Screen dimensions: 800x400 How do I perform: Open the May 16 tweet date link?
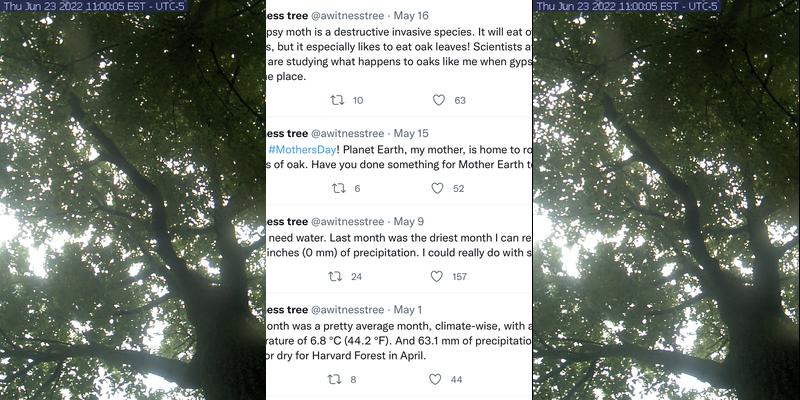click(x=411, y=17)
